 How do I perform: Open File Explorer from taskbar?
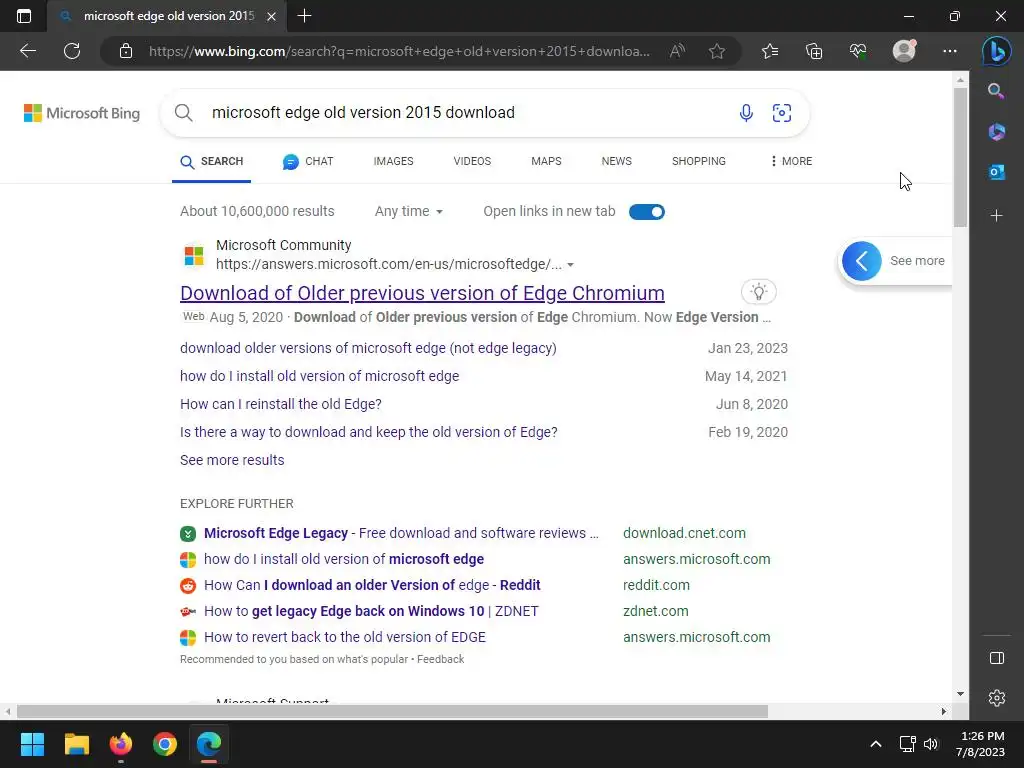[x=76, y=744]
